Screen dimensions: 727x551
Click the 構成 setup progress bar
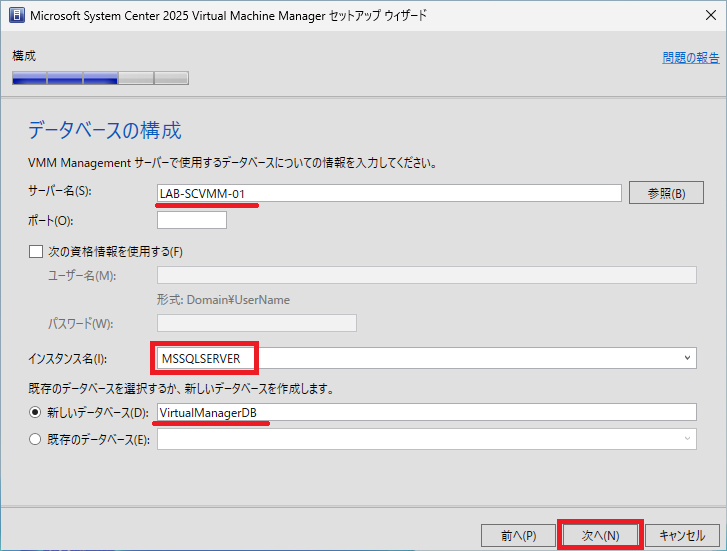(100, 78)
